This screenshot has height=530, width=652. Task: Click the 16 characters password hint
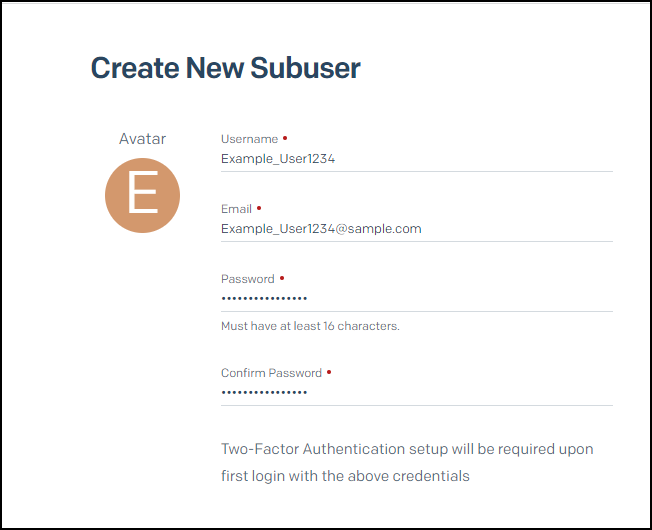310,326
